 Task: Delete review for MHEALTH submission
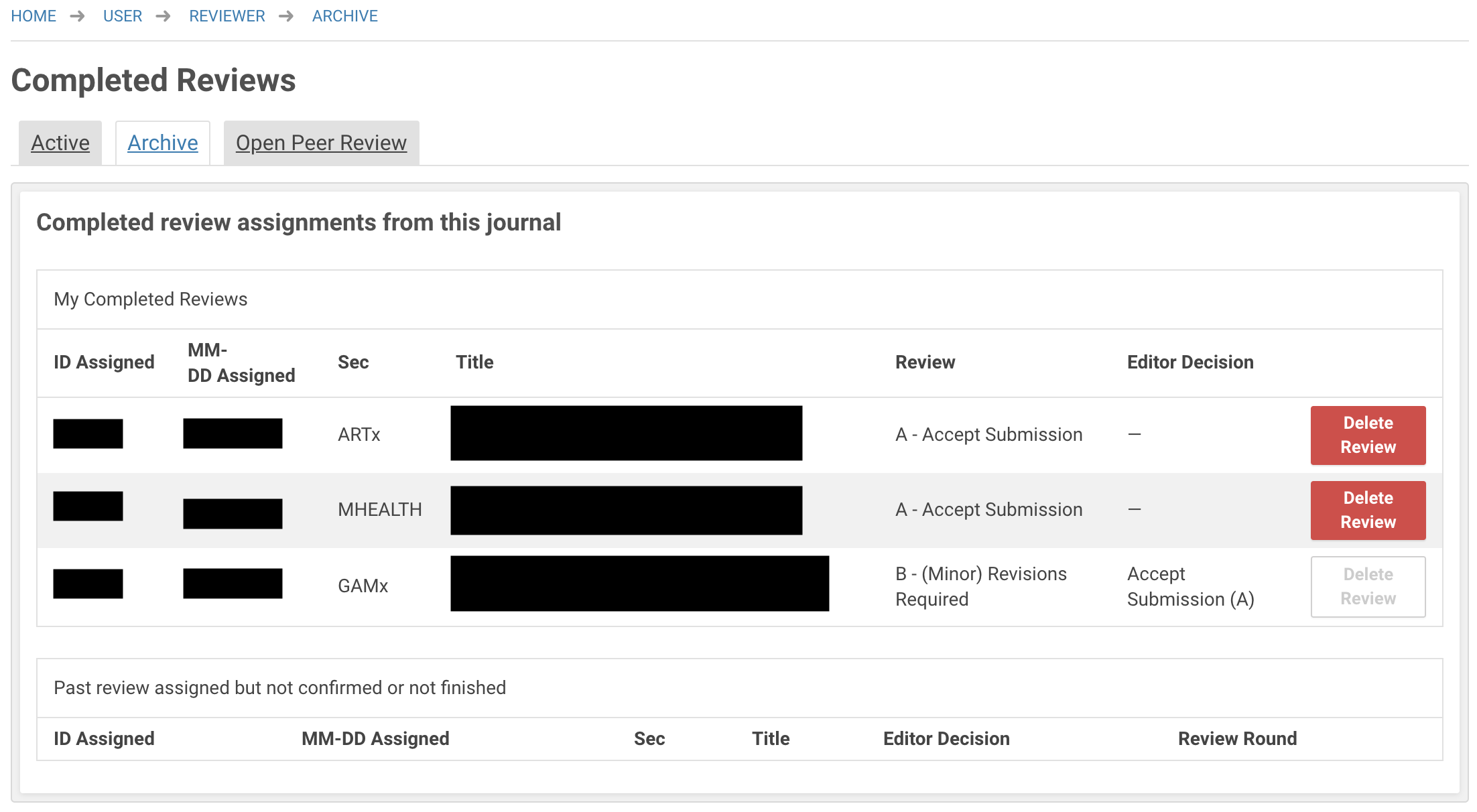pos(1368,510)
